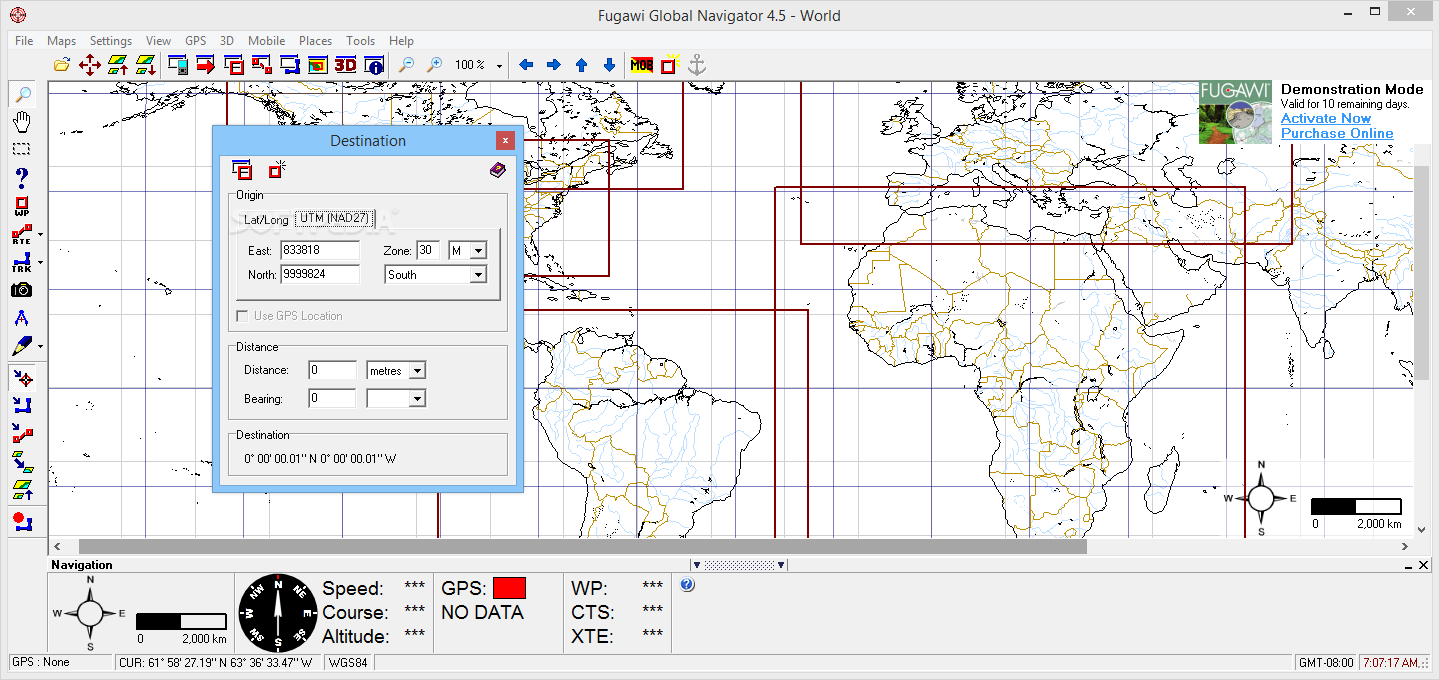Open the GPS menu

(195, 41)
